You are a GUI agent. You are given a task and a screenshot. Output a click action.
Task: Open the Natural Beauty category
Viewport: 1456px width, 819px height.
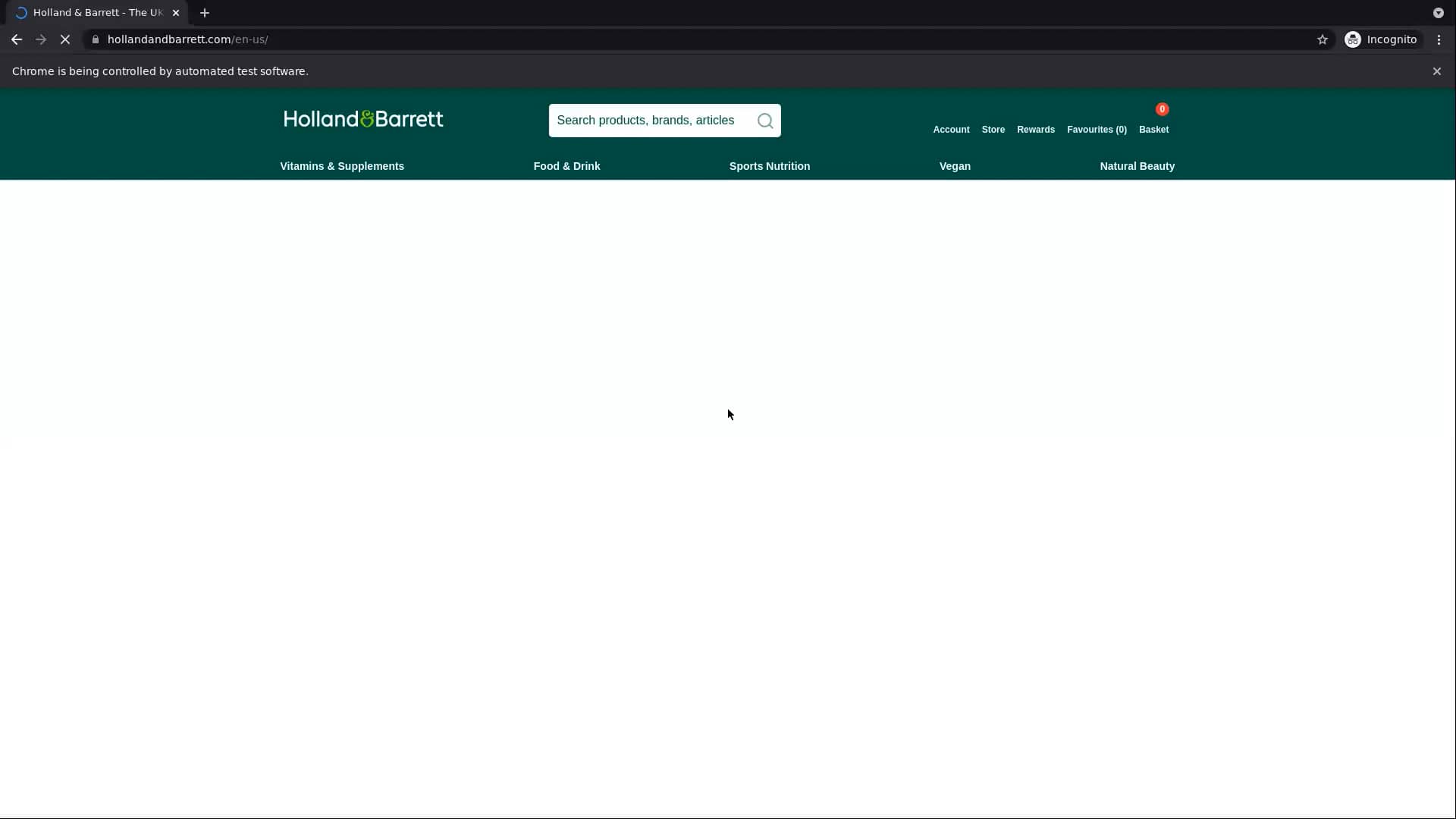coord(1137,166)
